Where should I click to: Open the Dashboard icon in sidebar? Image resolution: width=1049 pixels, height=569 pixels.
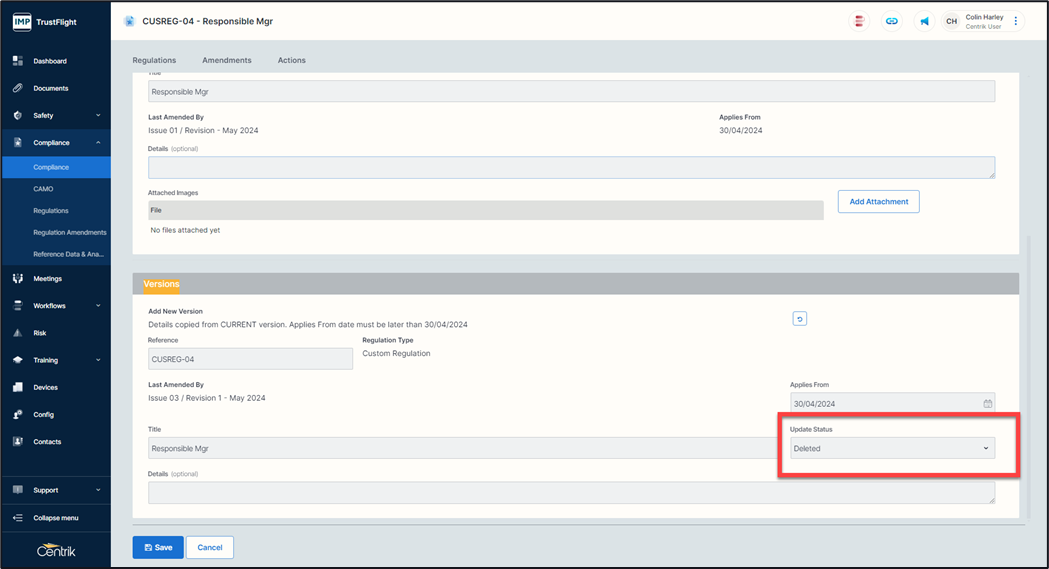[18, 61]
